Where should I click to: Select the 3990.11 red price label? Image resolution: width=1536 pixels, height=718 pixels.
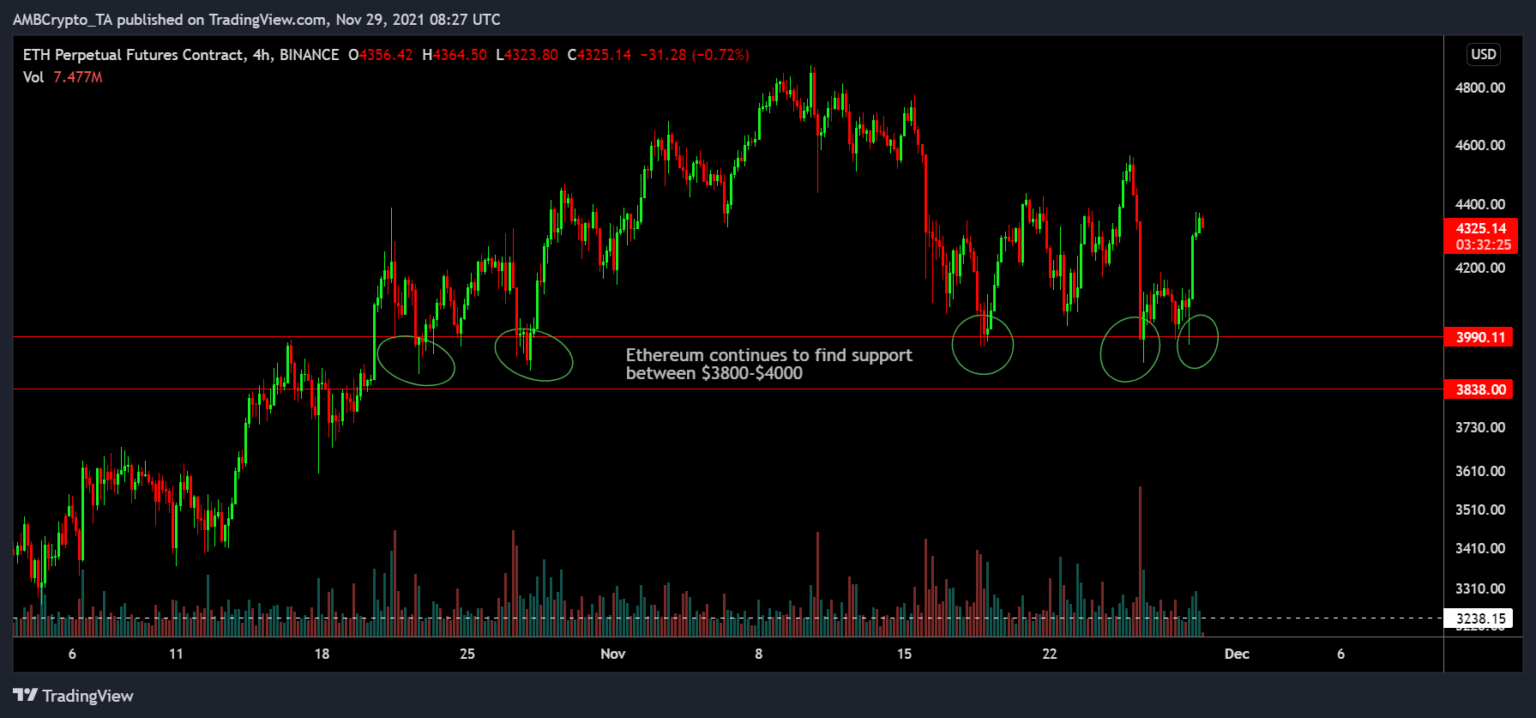point(1482,338)
